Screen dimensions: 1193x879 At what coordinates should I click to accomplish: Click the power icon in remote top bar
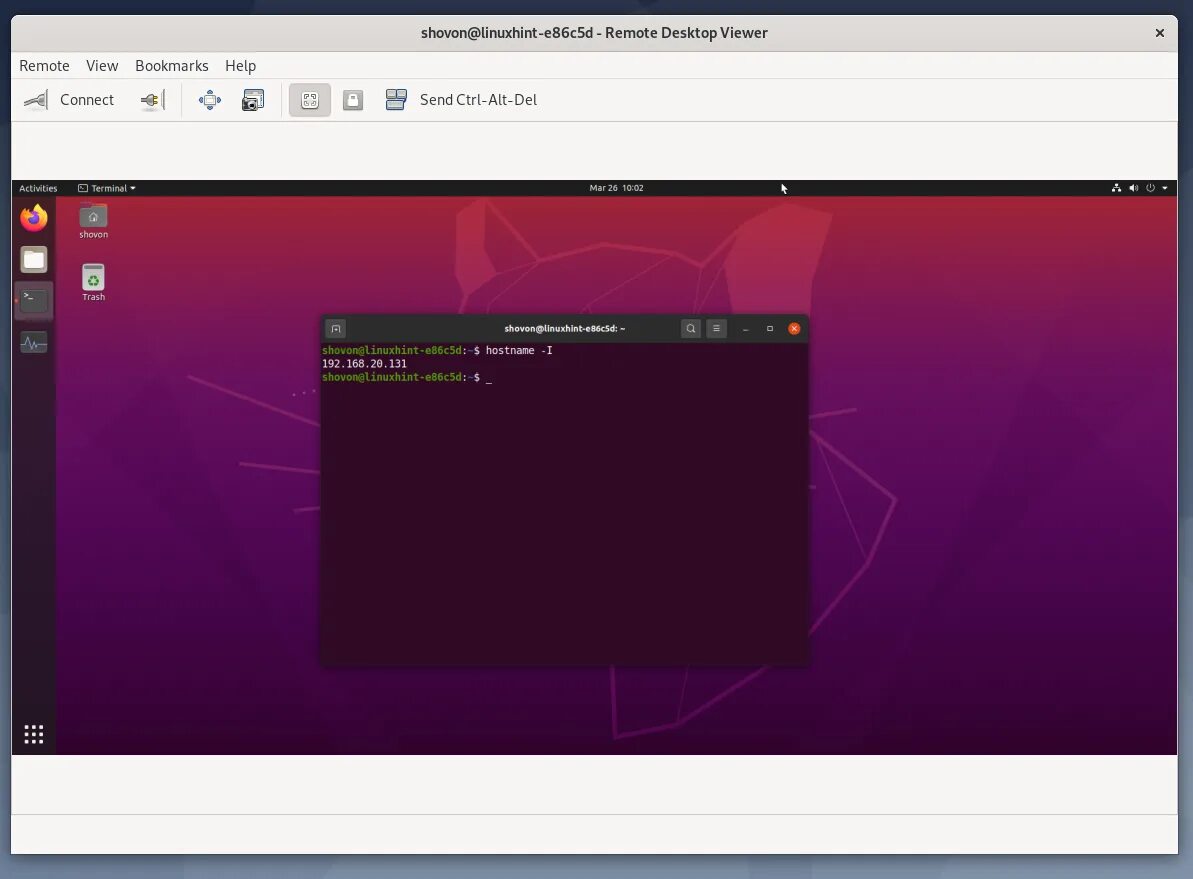(1150, 188)
